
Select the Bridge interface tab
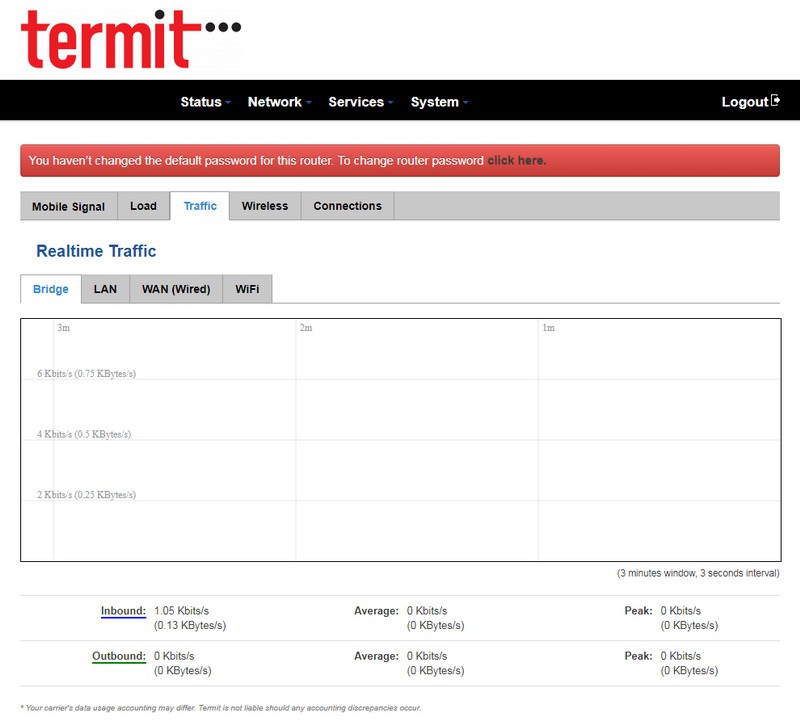click(51, 290)
